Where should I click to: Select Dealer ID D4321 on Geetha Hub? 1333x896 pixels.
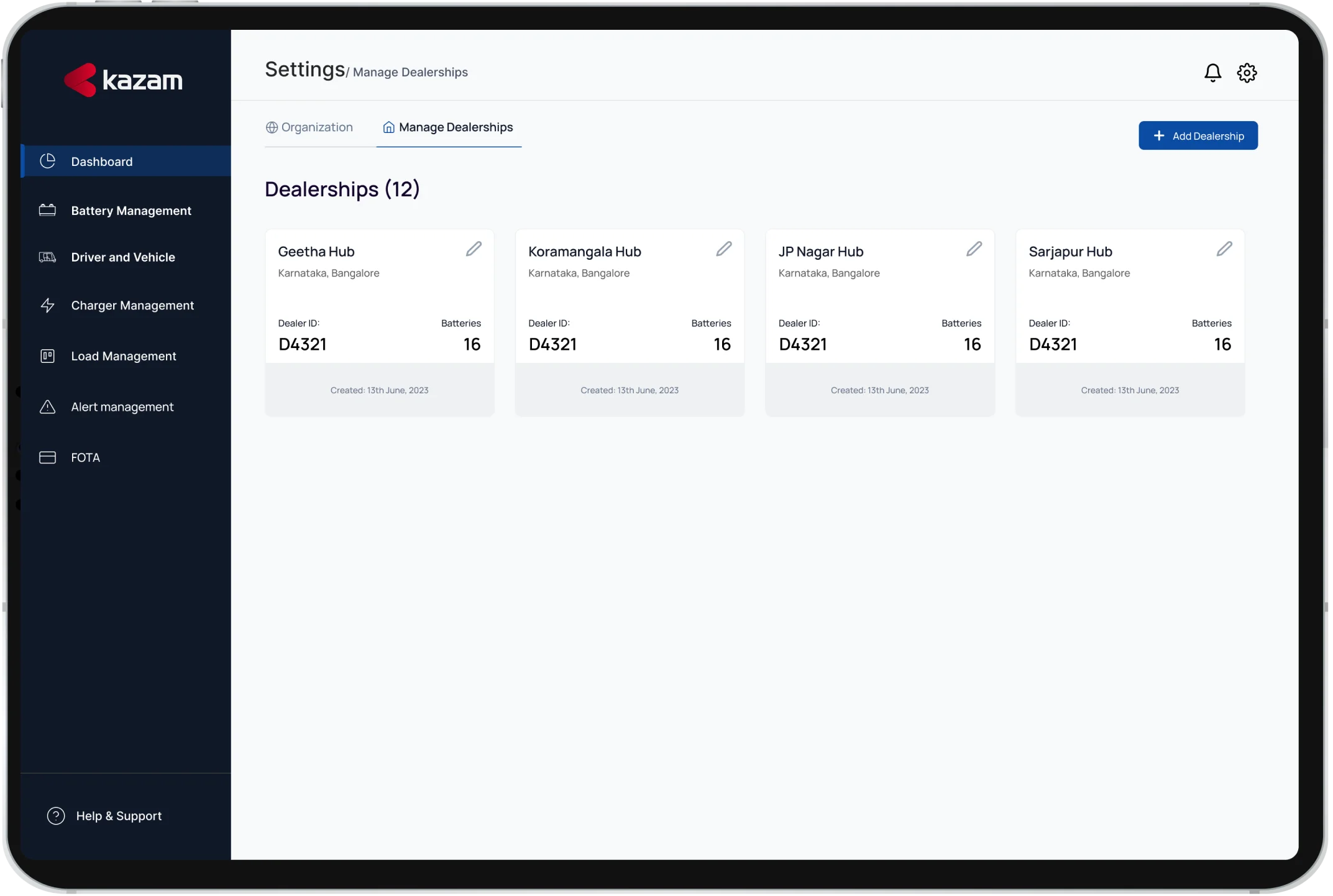pos(303,345)
